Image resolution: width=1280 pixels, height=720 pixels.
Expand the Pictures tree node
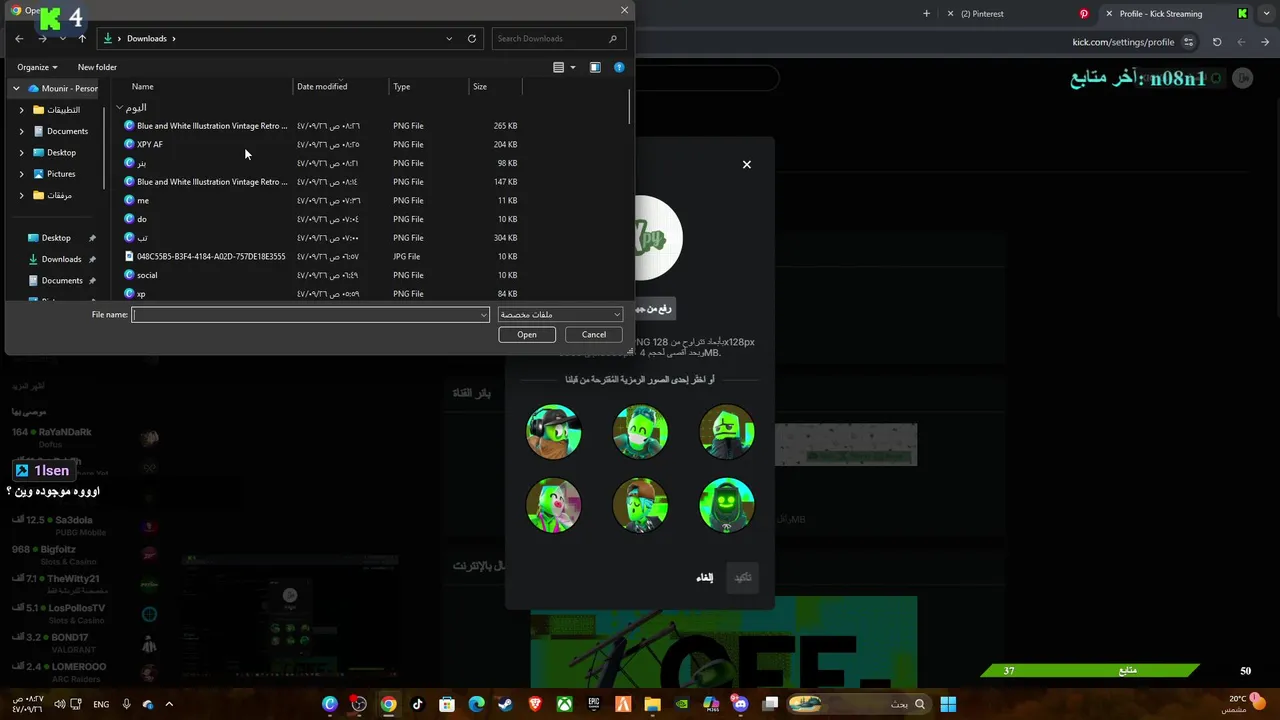22,174
